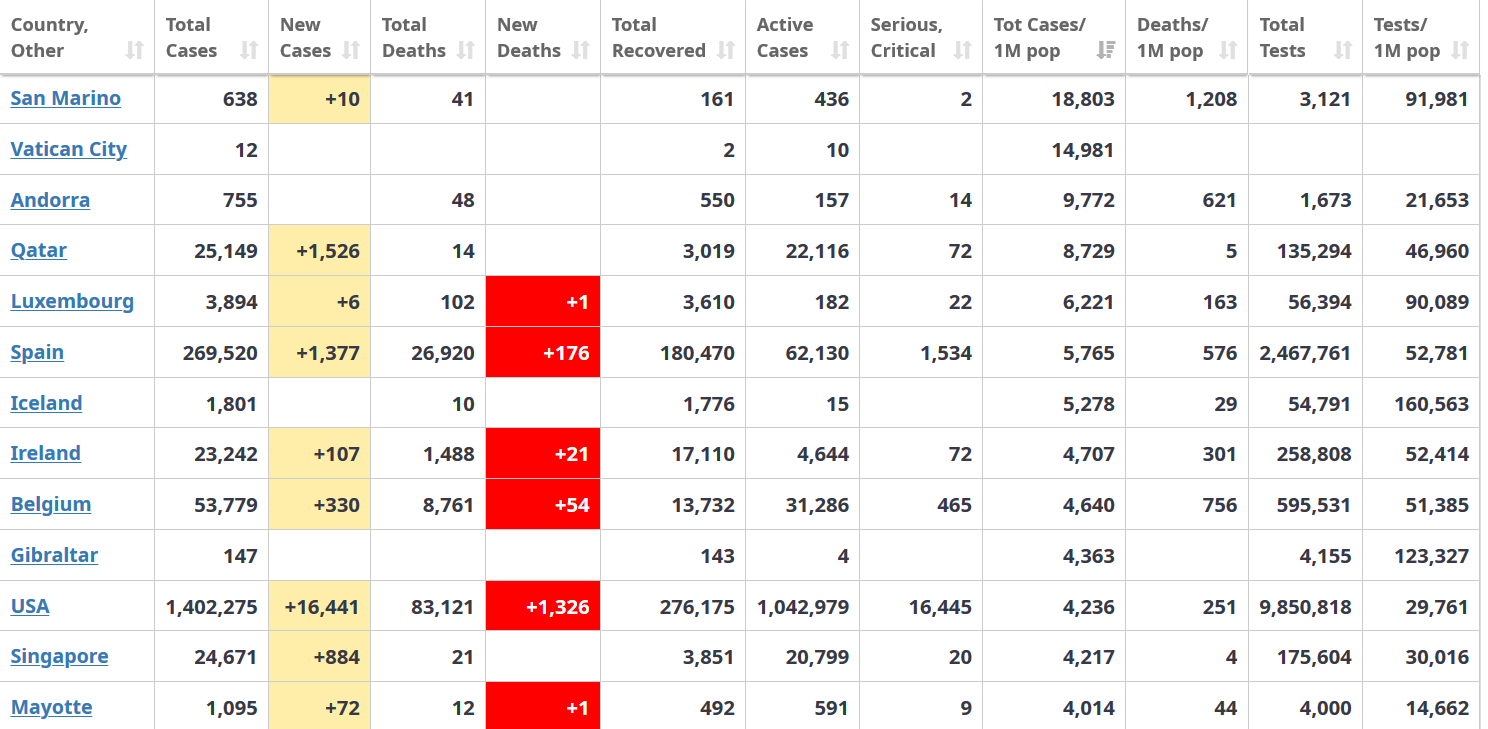This screenshot has height=729, width=1488.
Task: Select Singapore new cases cell +884
Action: [320, 656]
